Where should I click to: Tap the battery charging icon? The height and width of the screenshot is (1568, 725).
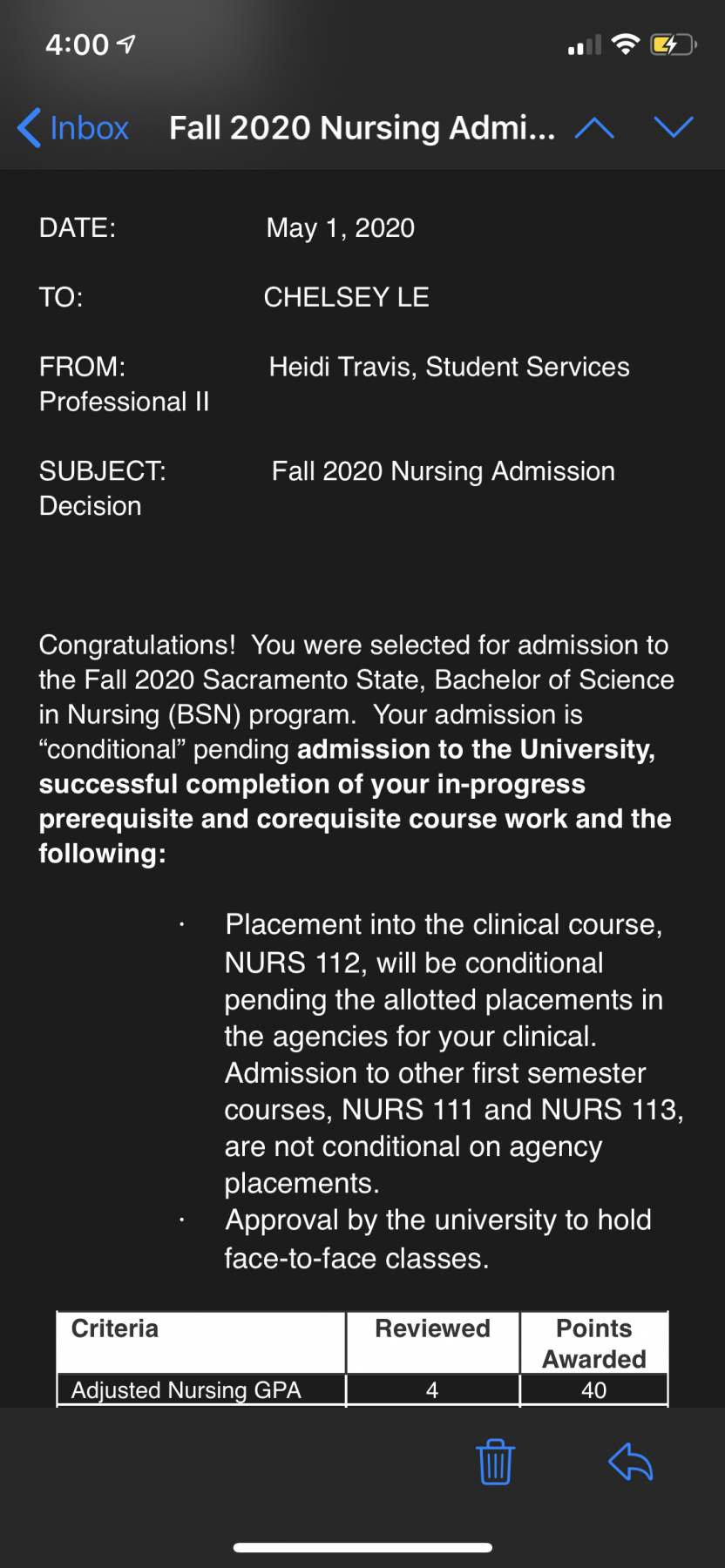coord(673,44)
